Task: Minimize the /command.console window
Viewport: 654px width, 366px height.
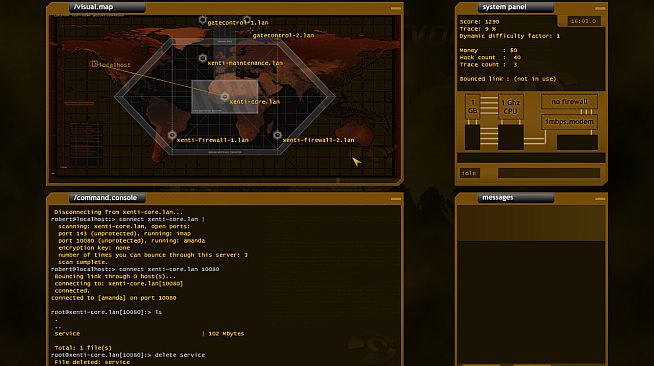Action: coord(396,199)
